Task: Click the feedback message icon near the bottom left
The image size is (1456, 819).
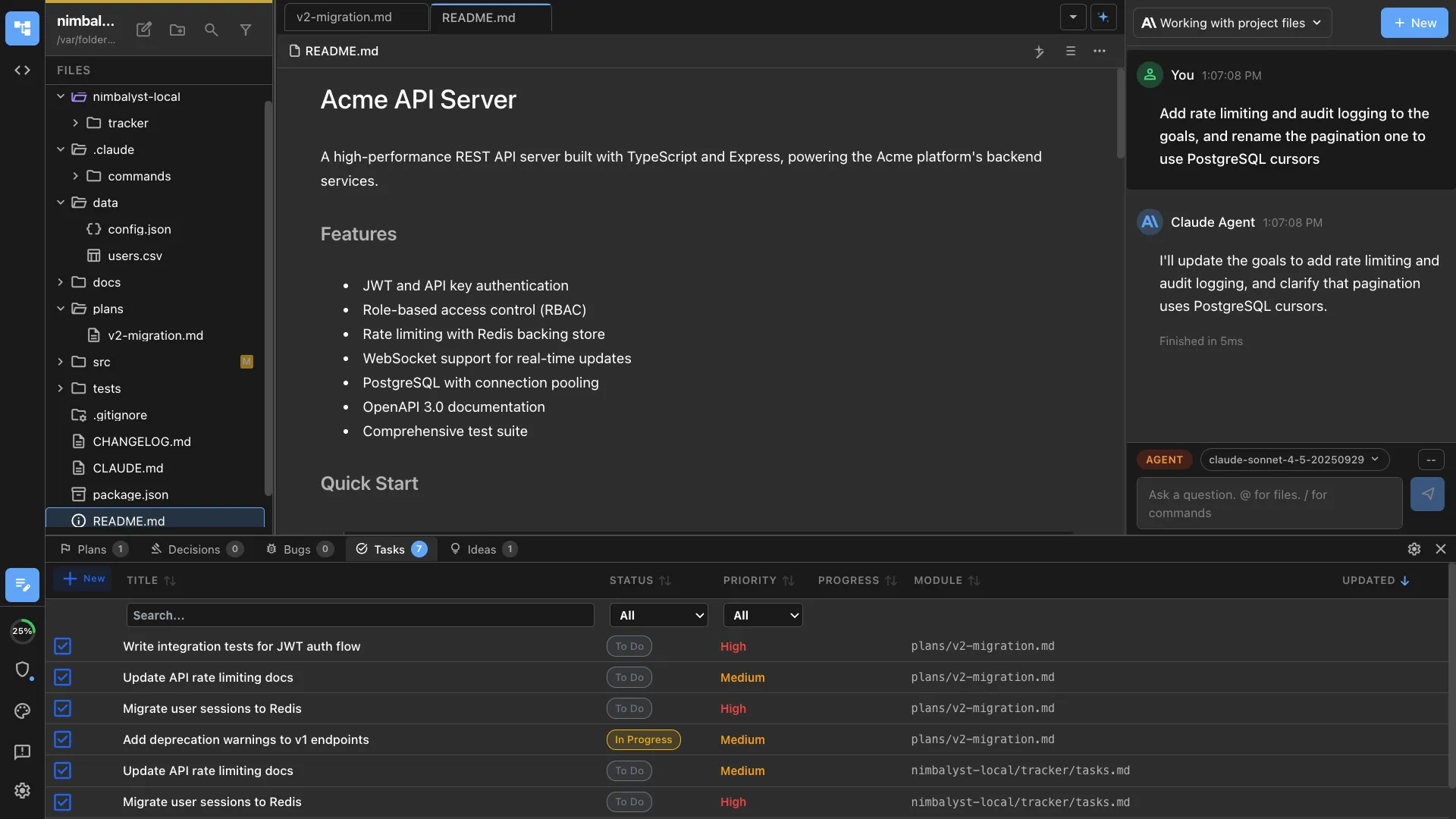Action: pyautogui.click(x=22, y=752)
